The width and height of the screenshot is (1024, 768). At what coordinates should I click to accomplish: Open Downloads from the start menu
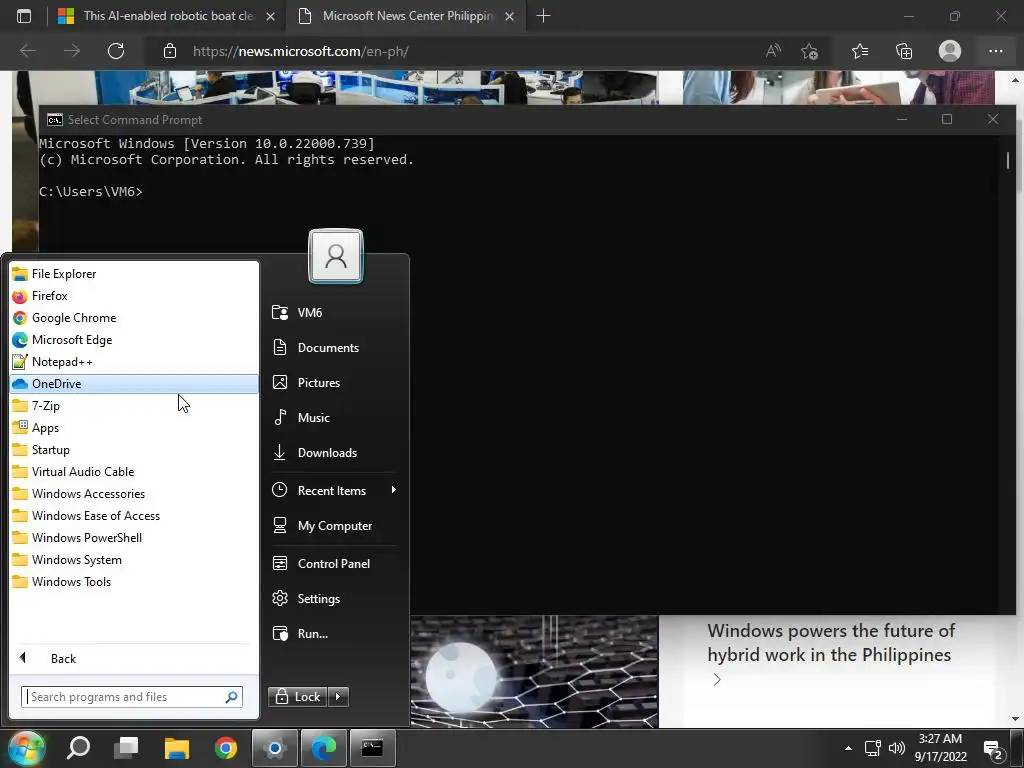(334, 453)
